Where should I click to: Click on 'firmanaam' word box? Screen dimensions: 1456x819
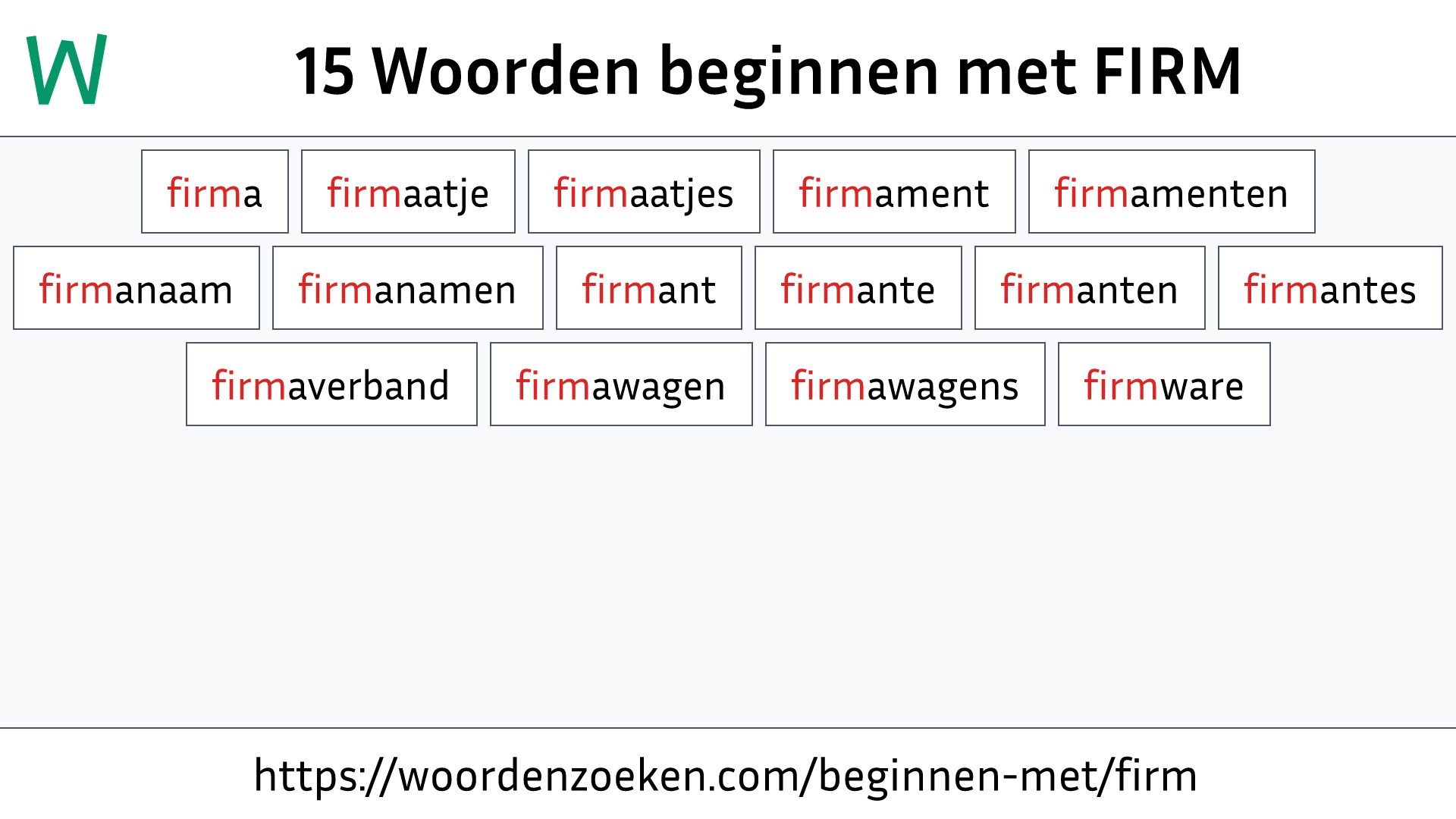coord(135,289)
